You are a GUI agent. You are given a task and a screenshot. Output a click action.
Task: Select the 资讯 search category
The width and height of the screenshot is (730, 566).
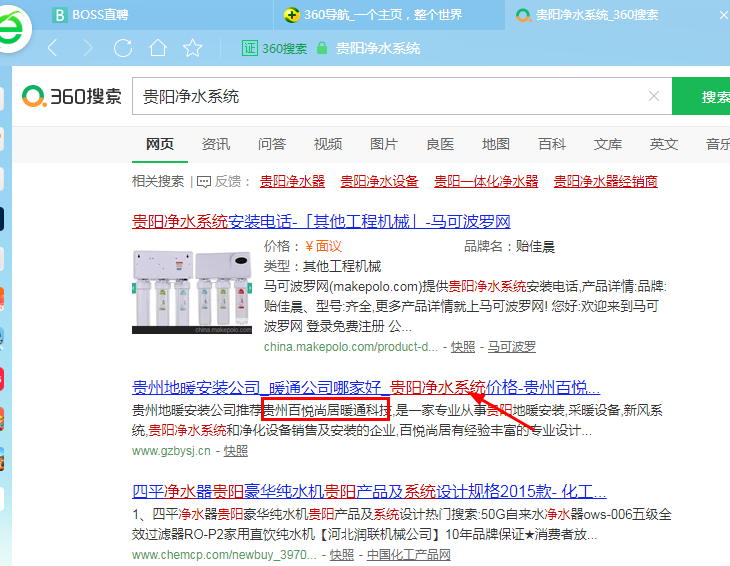(x=216, y=144)
